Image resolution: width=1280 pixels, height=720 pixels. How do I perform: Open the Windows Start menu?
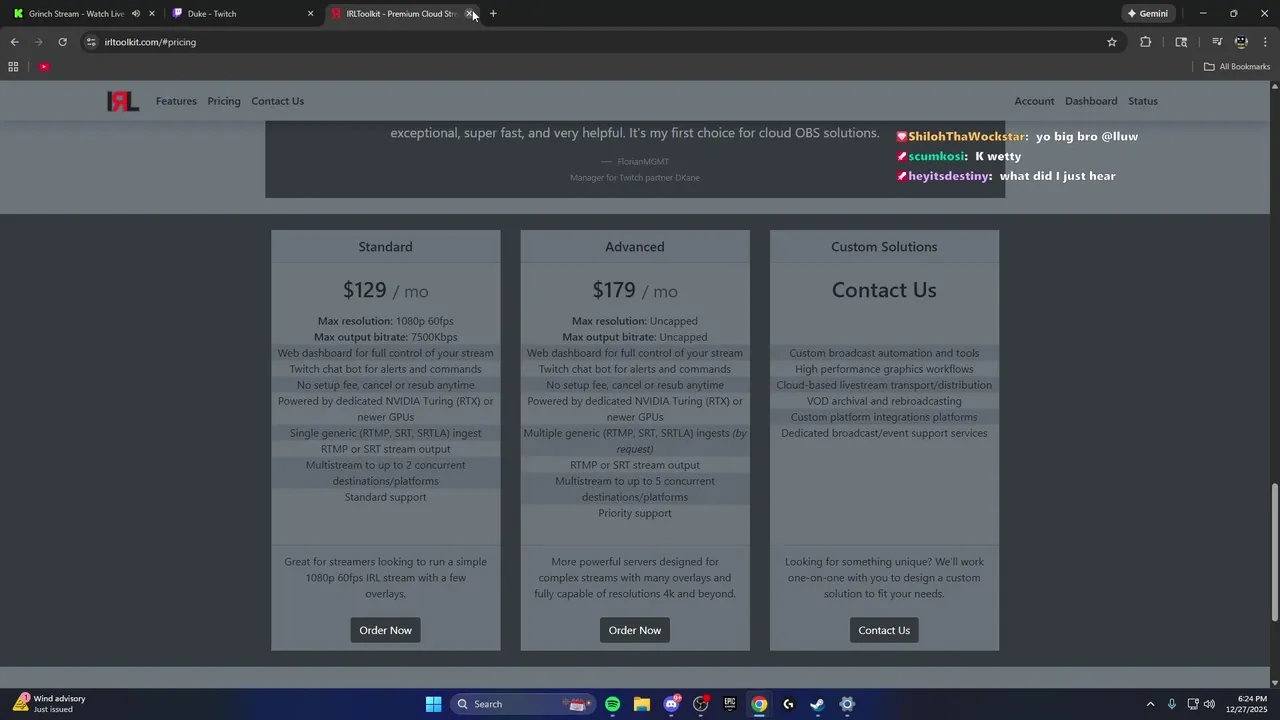433,704
